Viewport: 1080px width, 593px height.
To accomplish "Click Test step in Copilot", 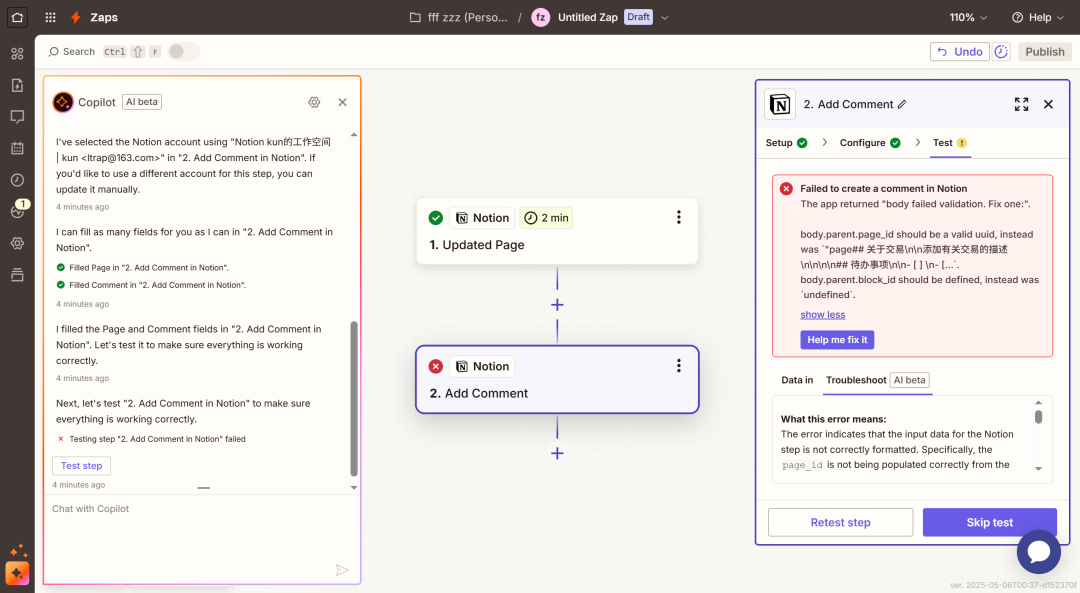I will [81, 466].
